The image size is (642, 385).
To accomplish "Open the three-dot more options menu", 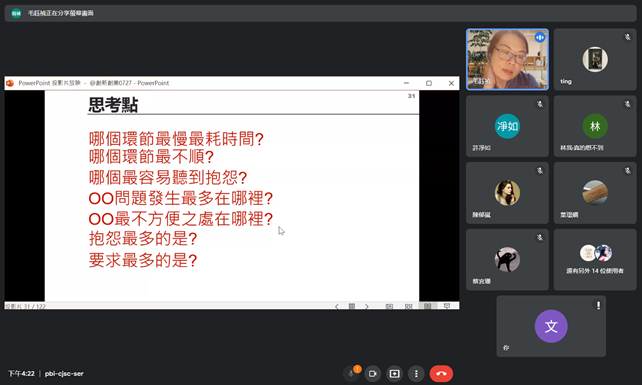I will [416, 374].
